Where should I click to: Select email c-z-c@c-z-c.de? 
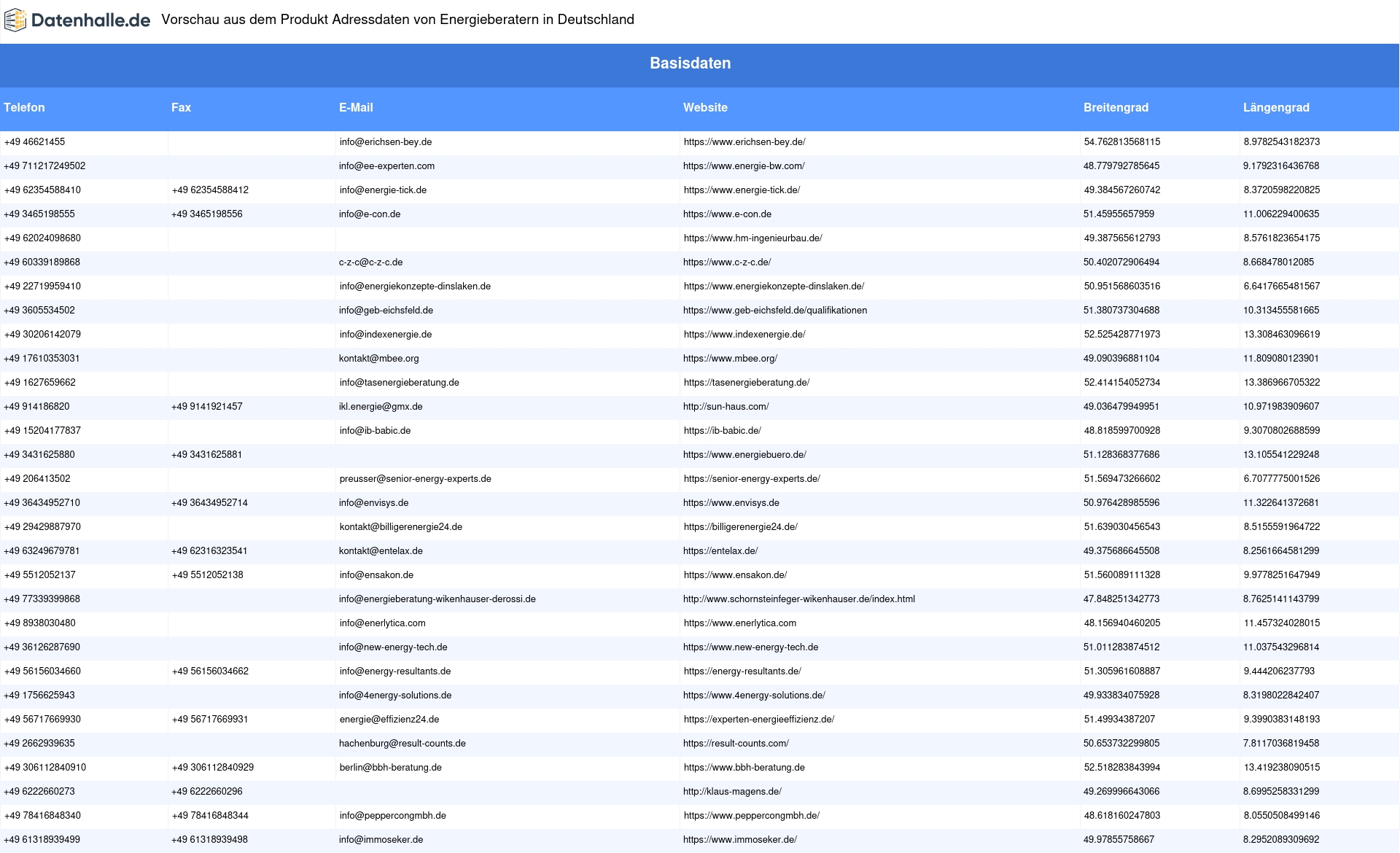[370, 262]
